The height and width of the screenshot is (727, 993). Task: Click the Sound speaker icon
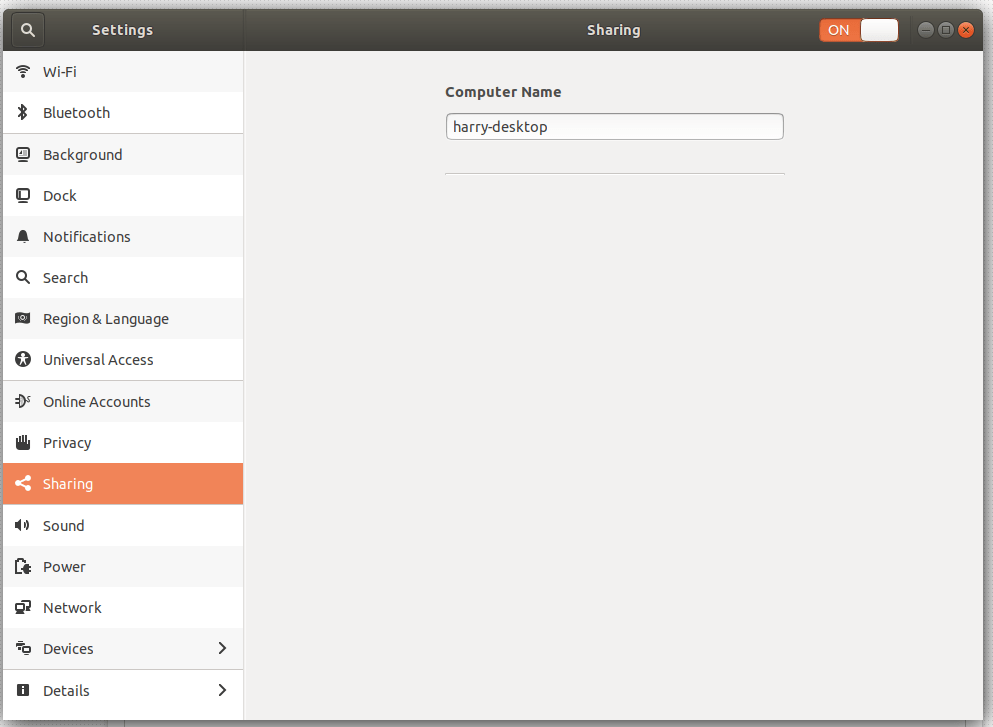pyautogui.click(x=23, y=526)
